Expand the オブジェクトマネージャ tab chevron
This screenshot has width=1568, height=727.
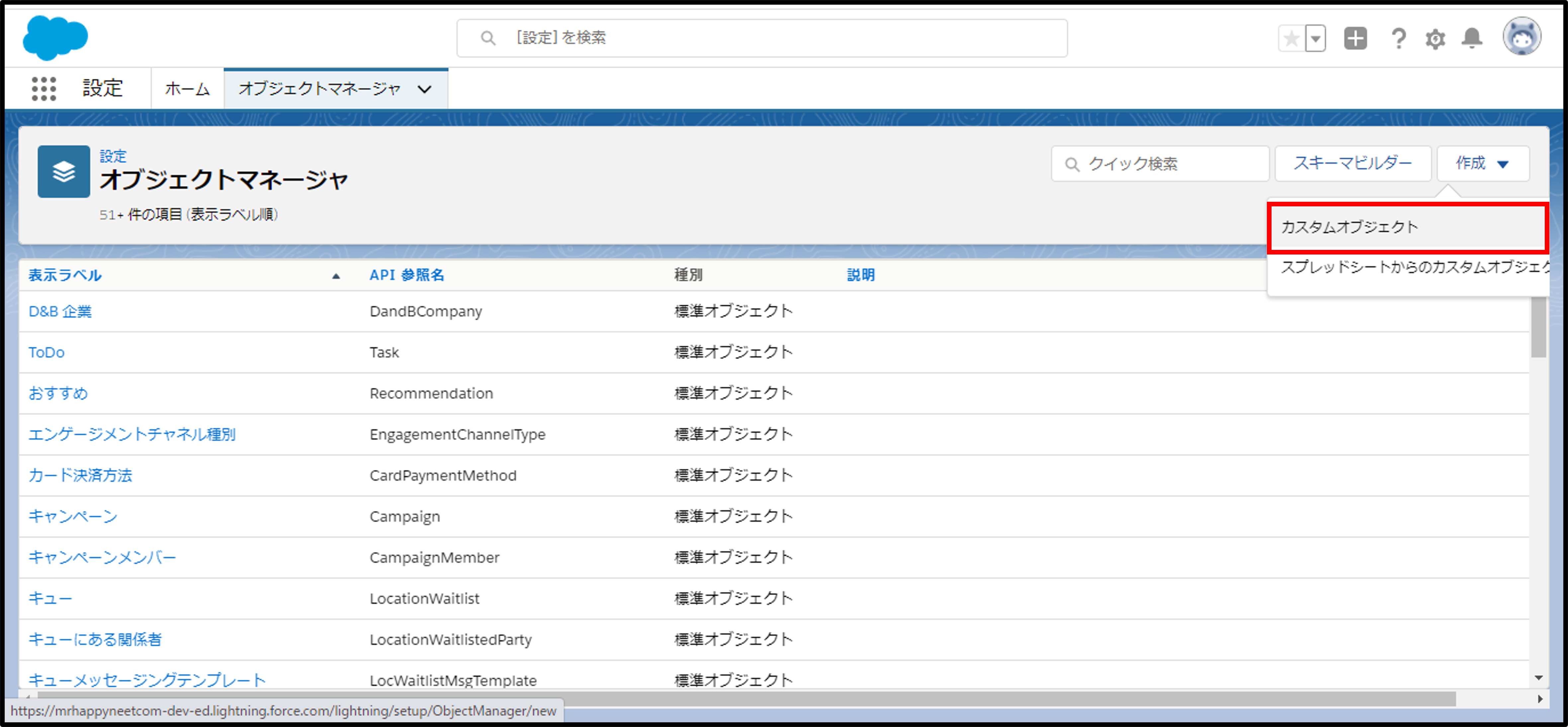pos(425,89)
